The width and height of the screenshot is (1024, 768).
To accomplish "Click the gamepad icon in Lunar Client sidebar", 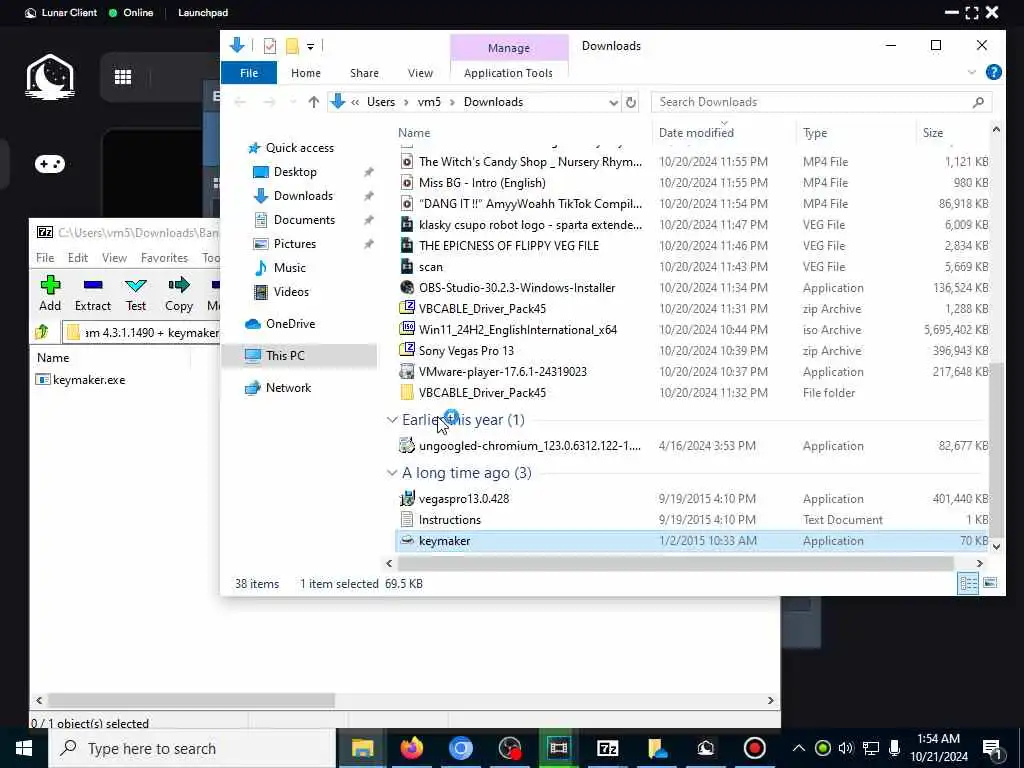I will tap(50, 164).
